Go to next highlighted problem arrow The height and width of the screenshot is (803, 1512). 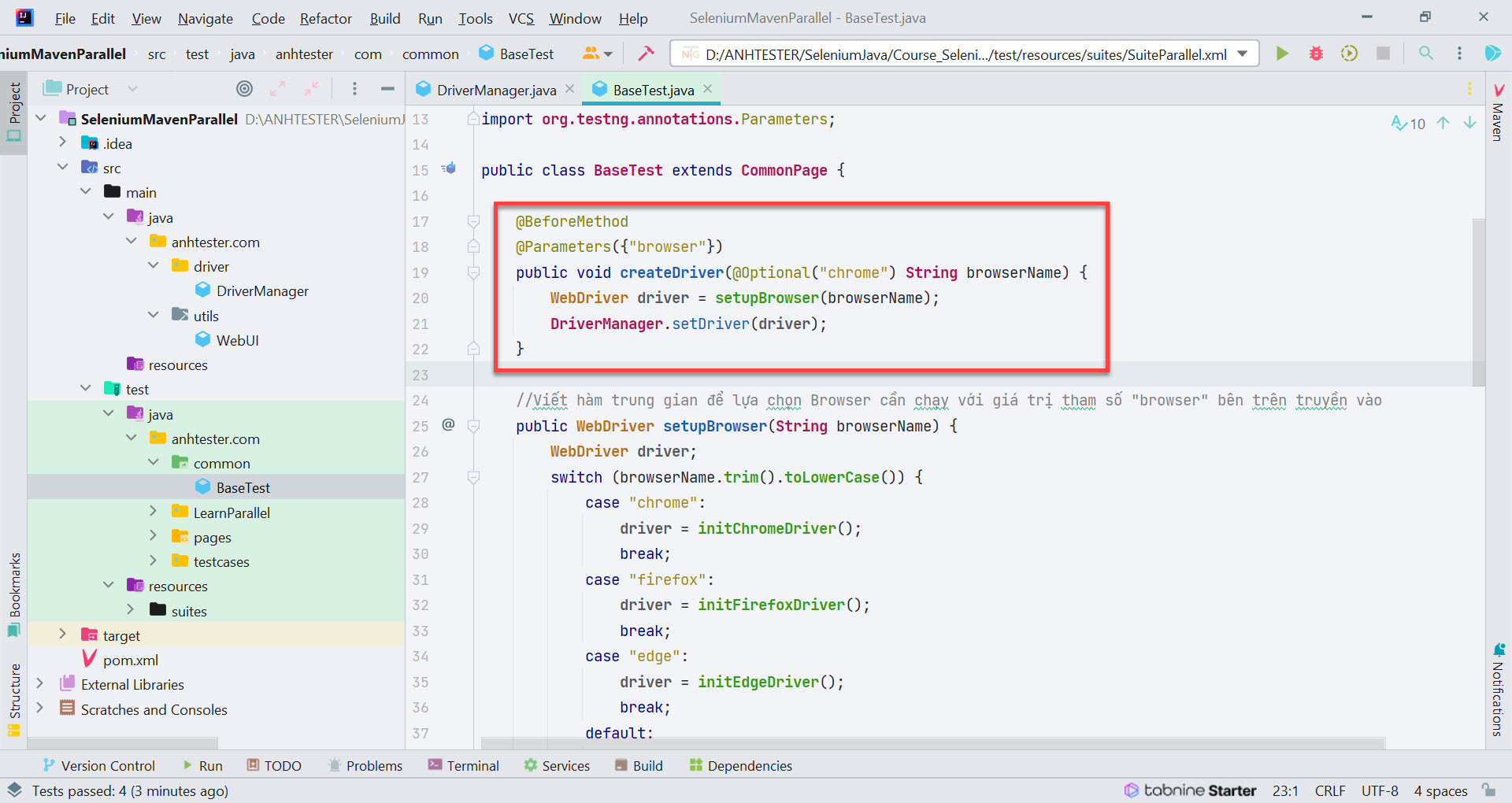pyautogui.click(x=1469, y=123)
